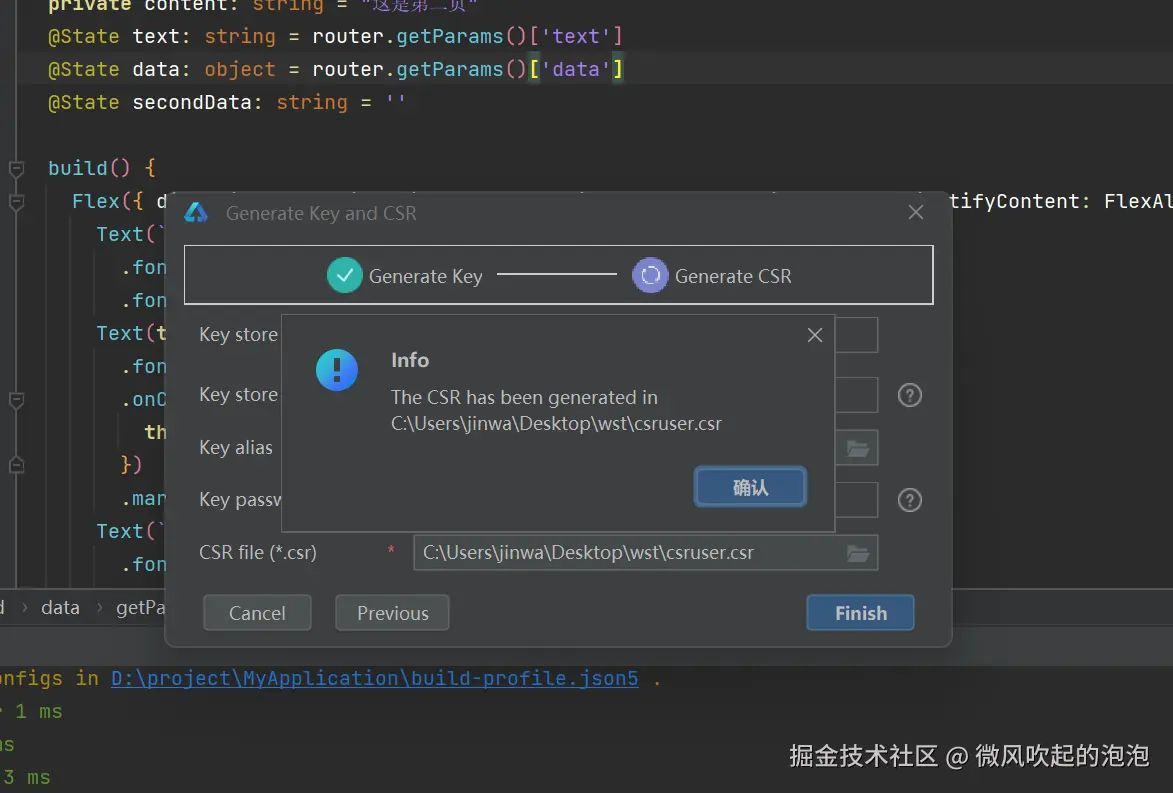The height and width of the screenshot is (793, 1173).
Task: Go back with the Previous button
Action: (x=392, y=613)
